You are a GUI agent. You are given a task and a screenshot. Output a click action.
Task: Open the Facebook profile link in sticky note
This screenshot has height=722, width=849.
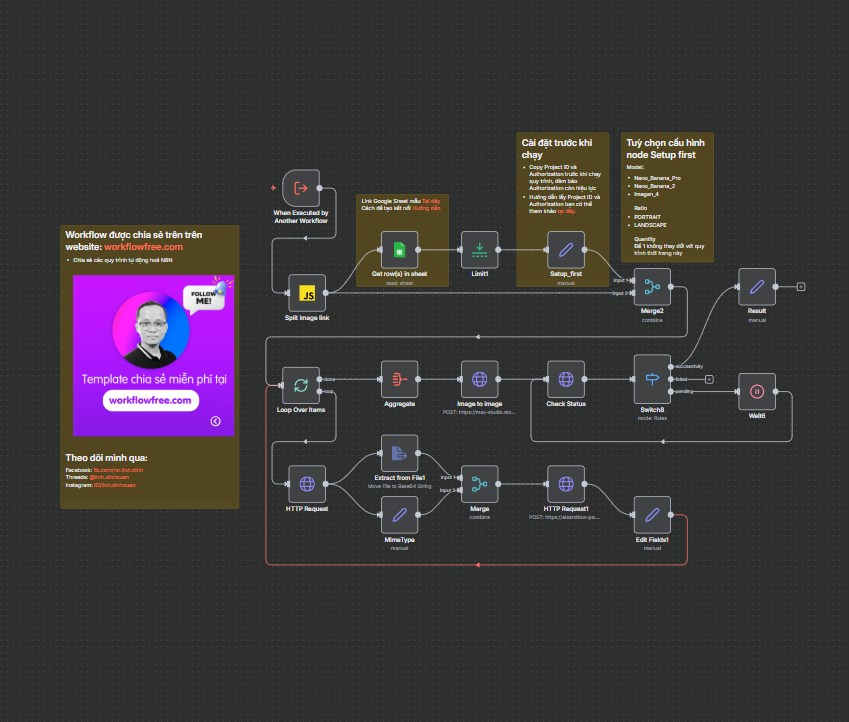pos(118,469)
